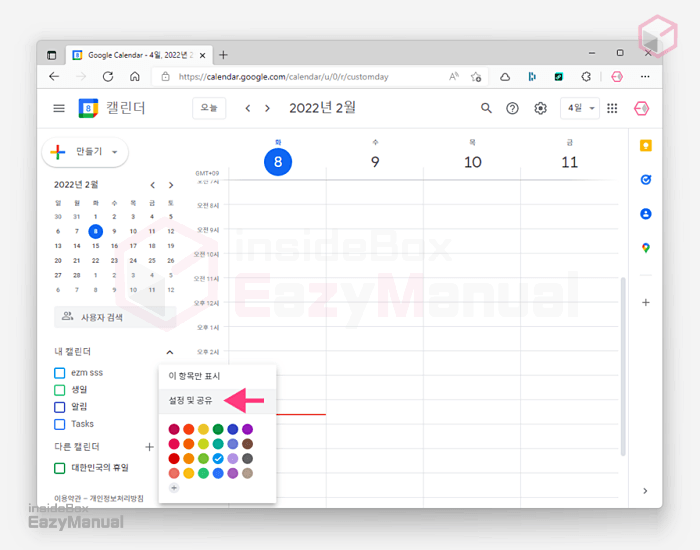
Task: Open calendar search magnifier icon
Action: point(486,108)
